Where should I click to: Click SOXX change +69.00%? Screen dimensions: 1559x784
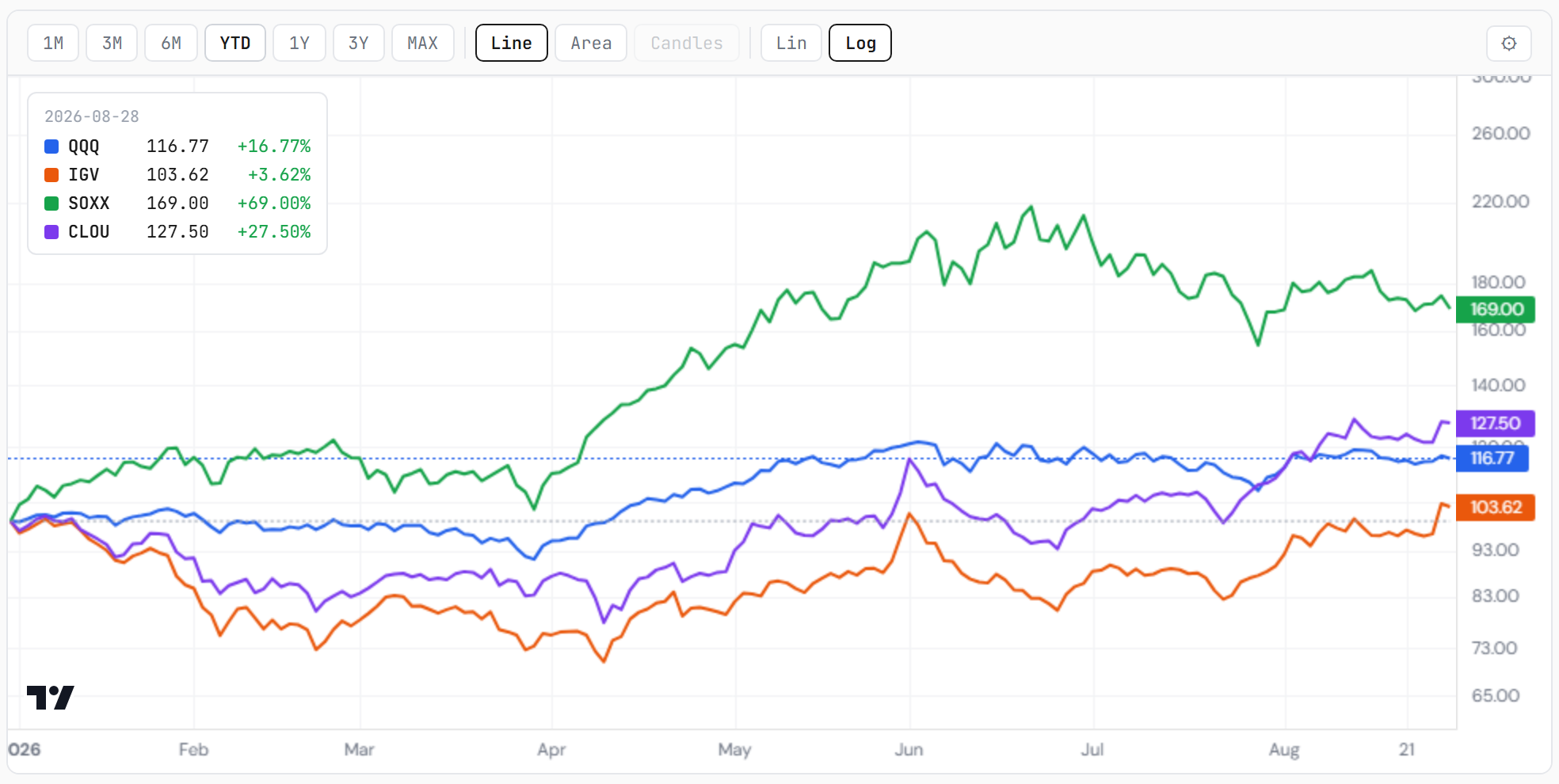tap(274, 204)
